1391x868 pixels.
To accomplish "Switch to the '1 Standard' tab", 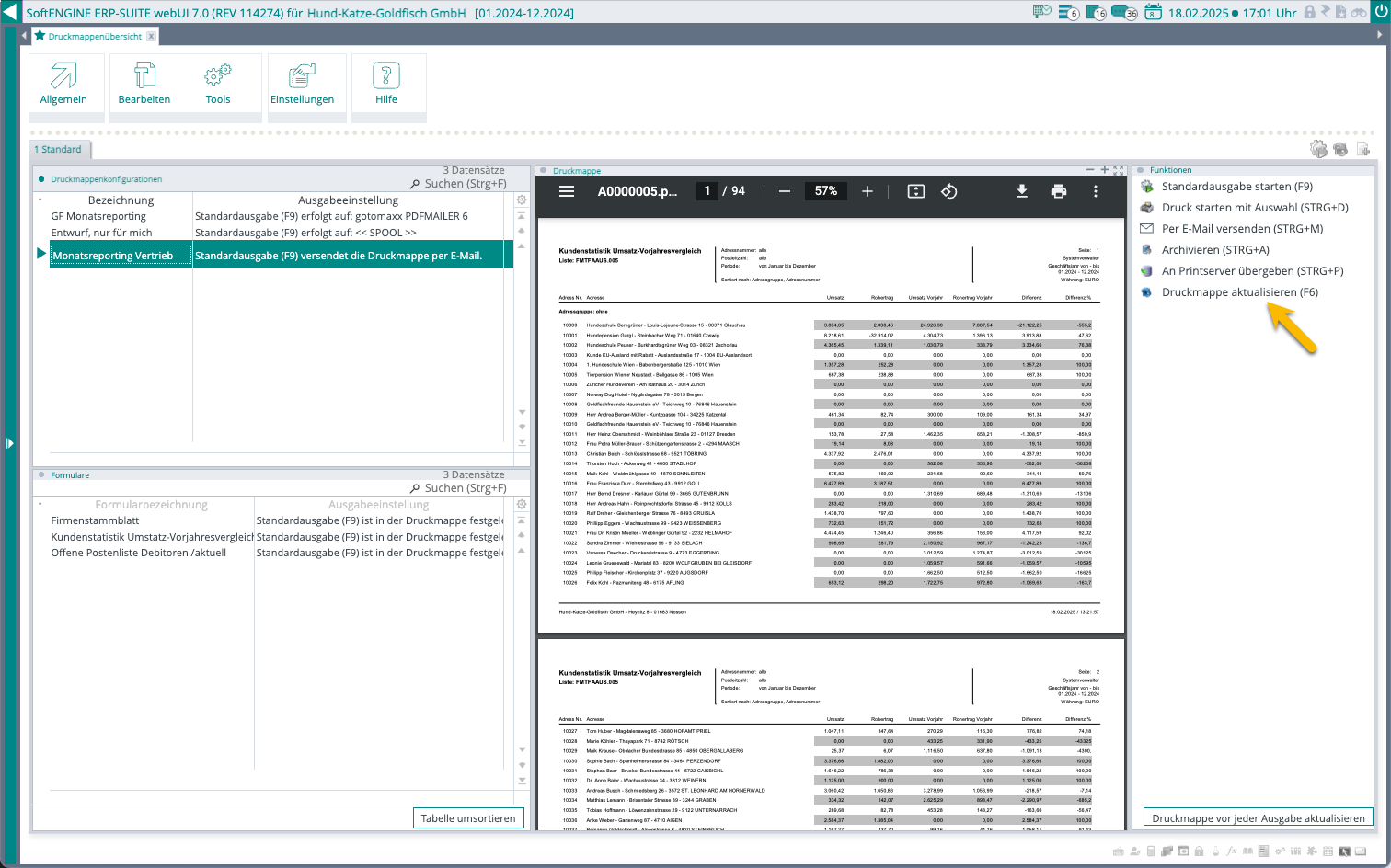I will point(59,149).
